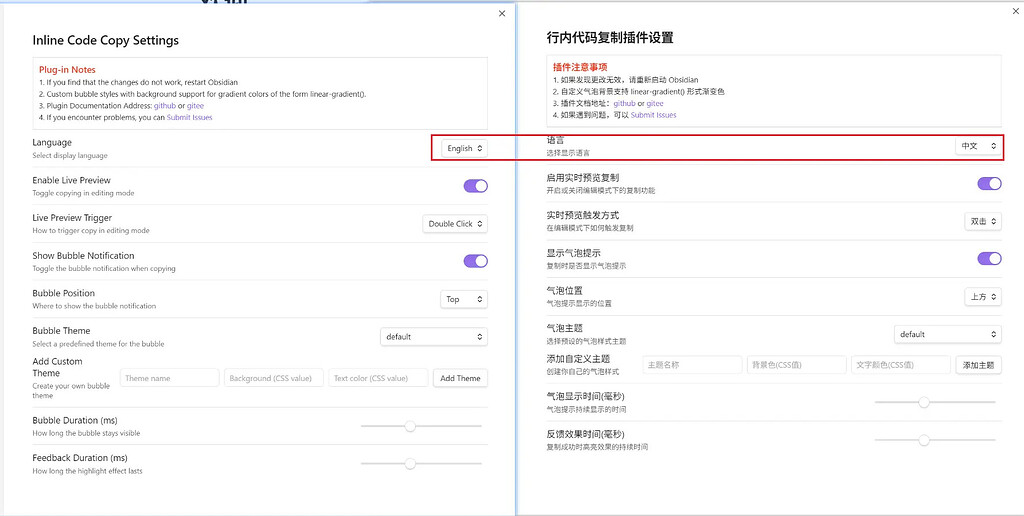Open the 语言 dropdown set to 中文
The height and width of the screenshot is (516, 1024).
pos(978,146)
